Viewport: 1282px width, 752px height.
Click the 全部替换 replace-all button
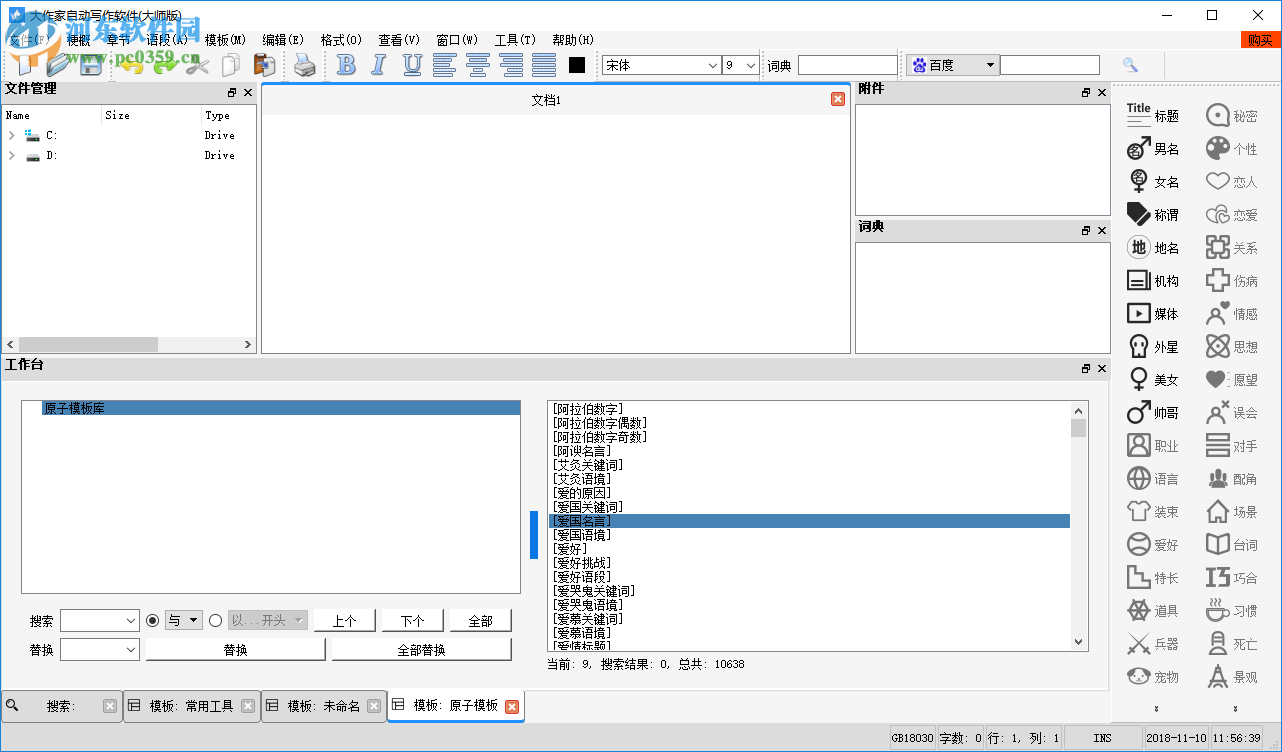(x=421, y=648)
